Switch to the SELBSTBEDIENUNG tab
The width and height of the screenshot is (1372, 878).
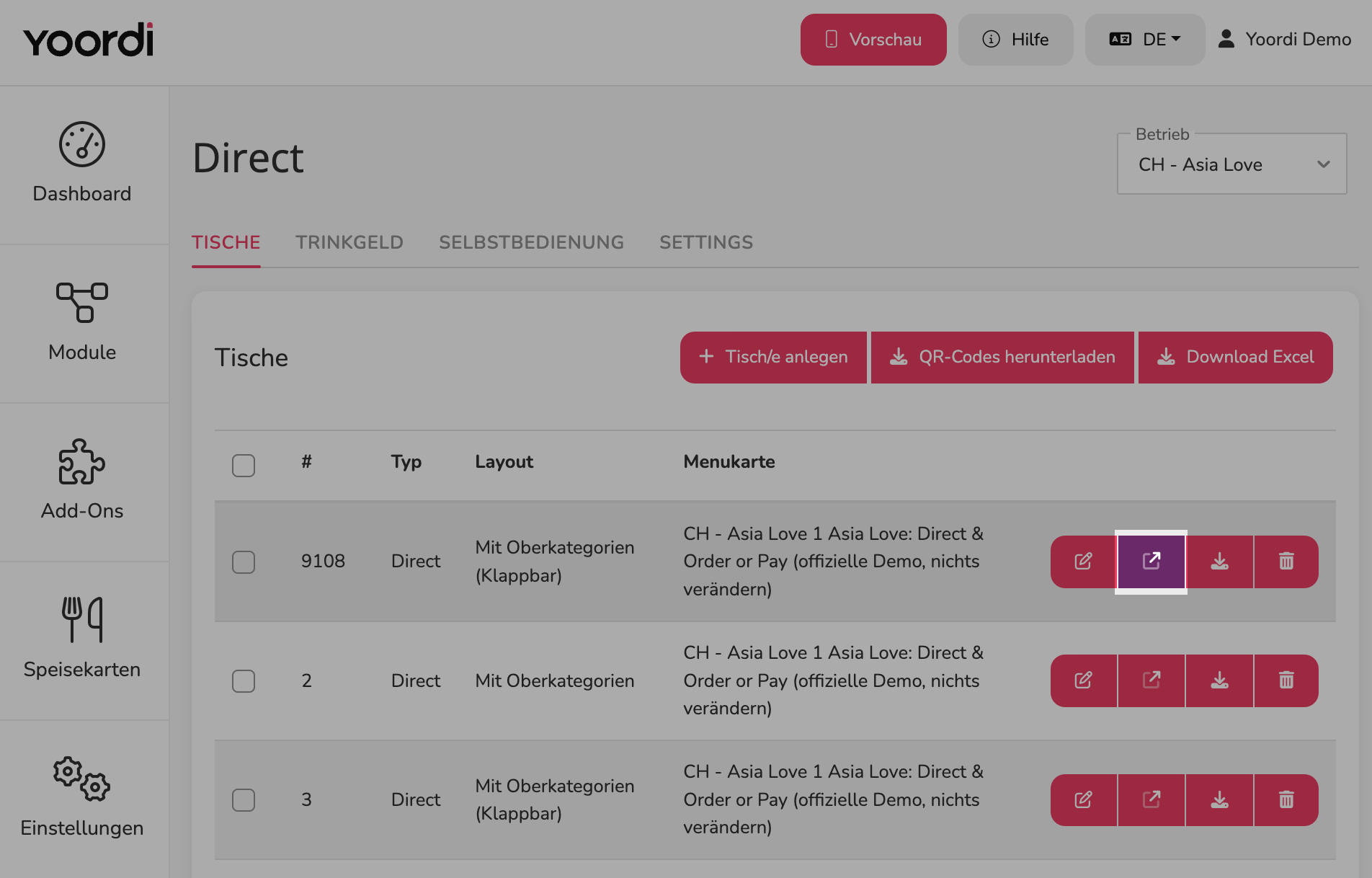pos(532,243)
